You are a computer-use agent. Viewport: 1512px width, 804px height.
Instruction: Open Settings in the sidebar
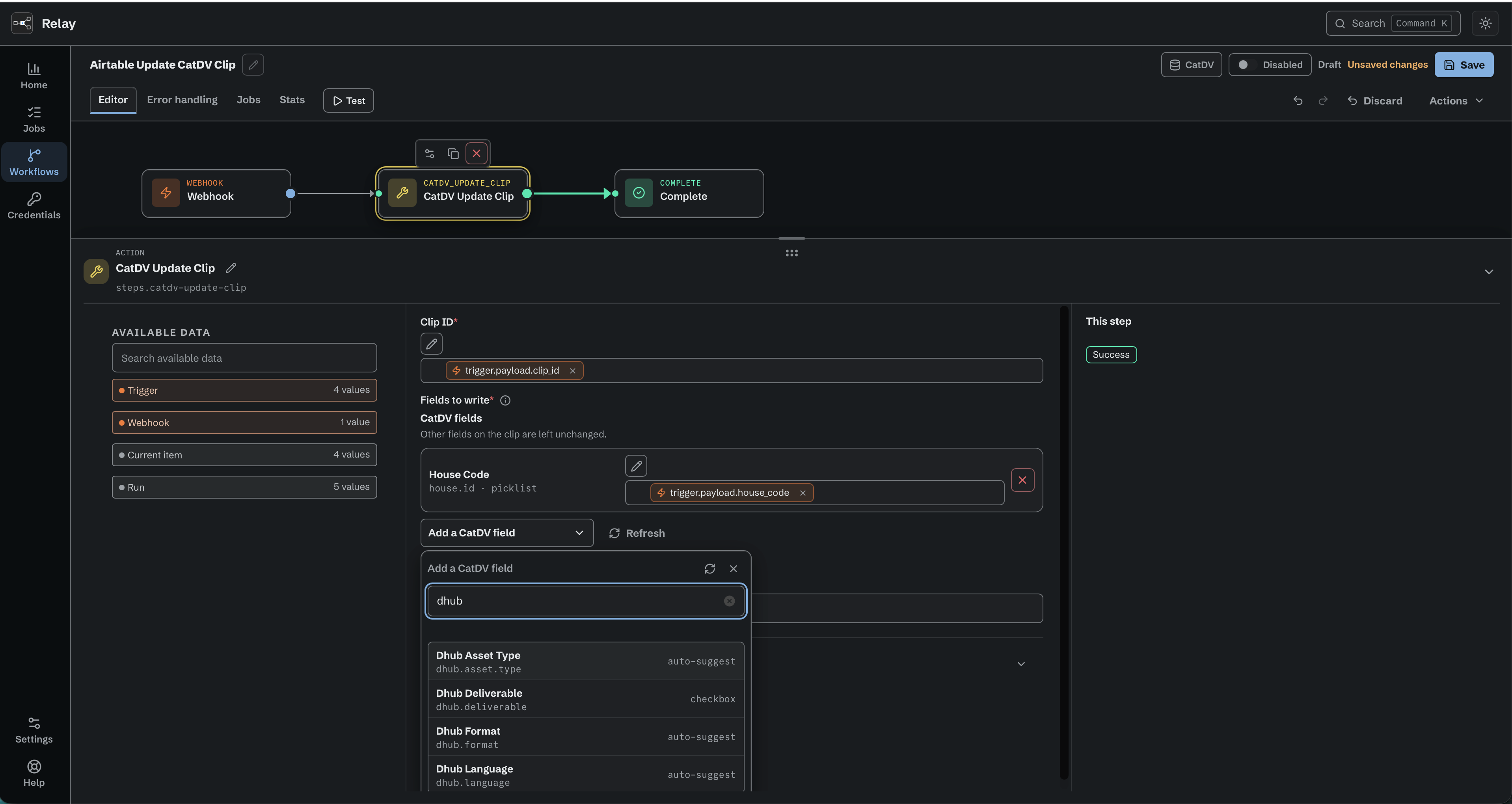pyautogui.click(x=34, y=730)
